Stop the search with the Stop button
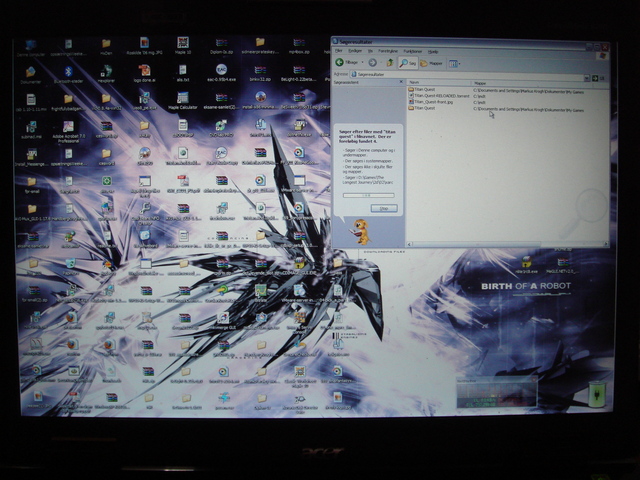Image resolution: width=640 pixels, height=480 pixels. click(x=384, y=209)
